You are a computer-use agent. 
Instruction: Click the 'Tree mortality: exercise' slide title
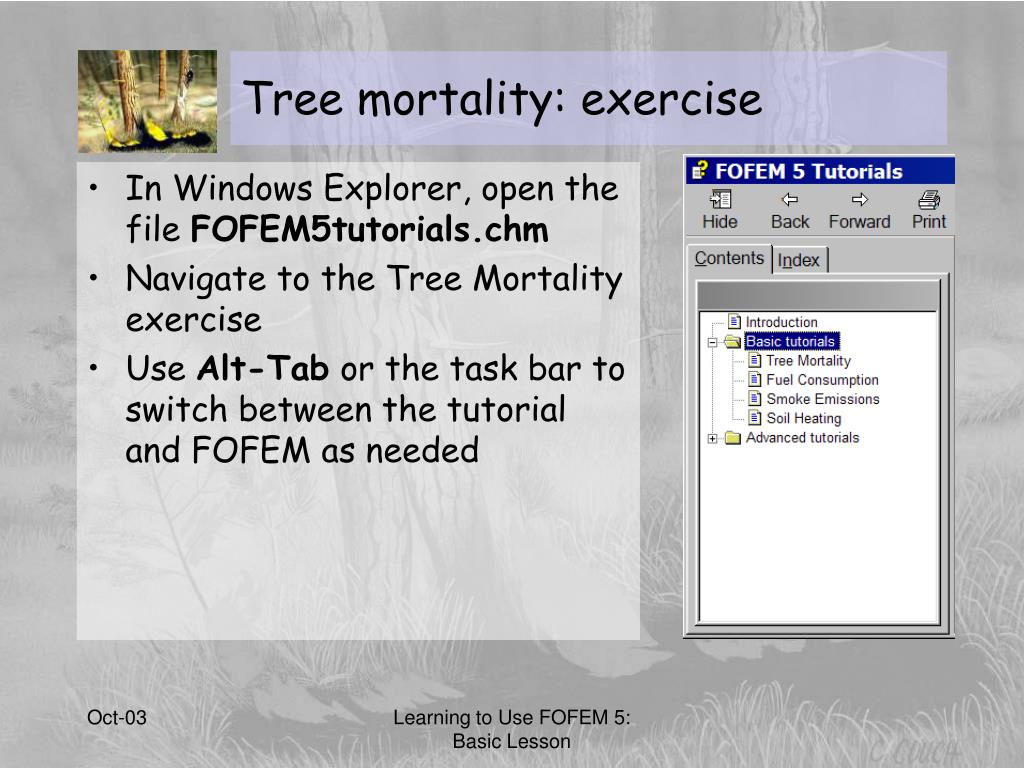pos(502,99)
